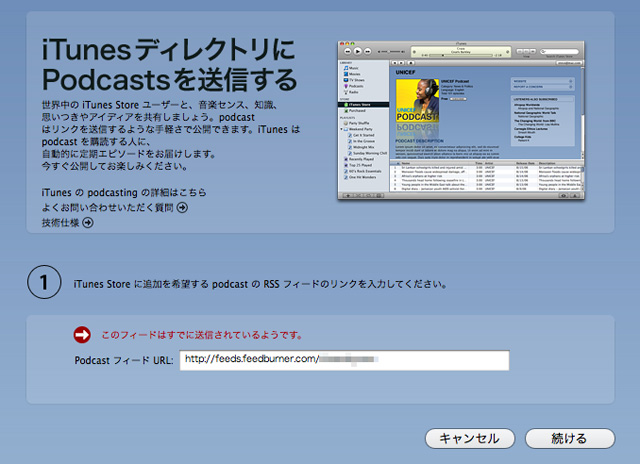Click the 続ける button

click(x=570, y=438)
